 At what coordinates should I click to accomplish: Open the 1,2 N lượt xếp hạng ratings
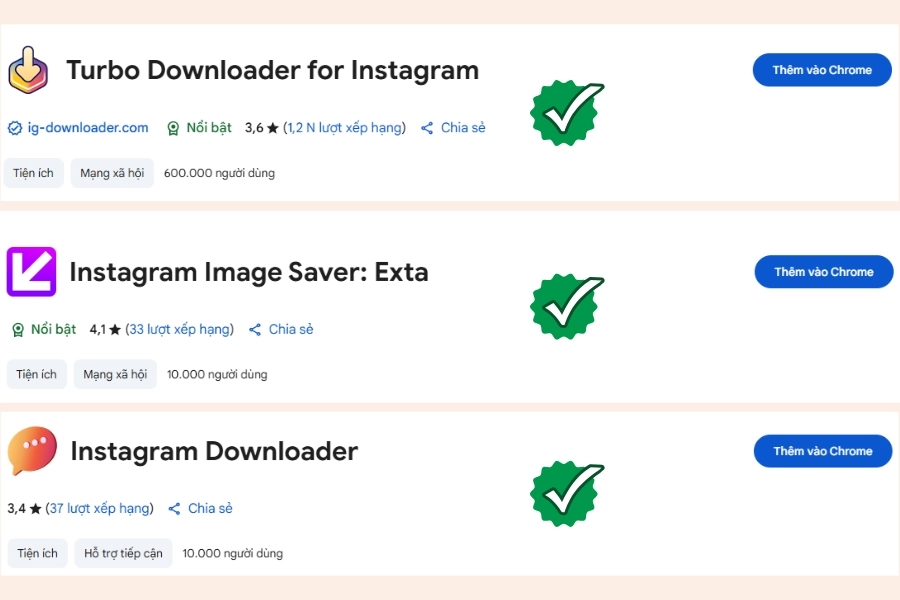tap(344, 127)
